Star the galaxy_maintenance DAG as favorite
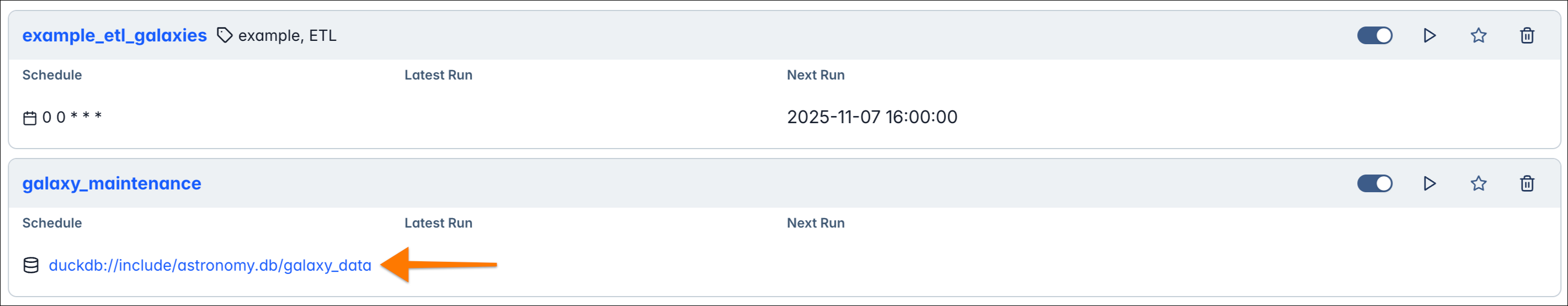 click(x=1479, y=183)
